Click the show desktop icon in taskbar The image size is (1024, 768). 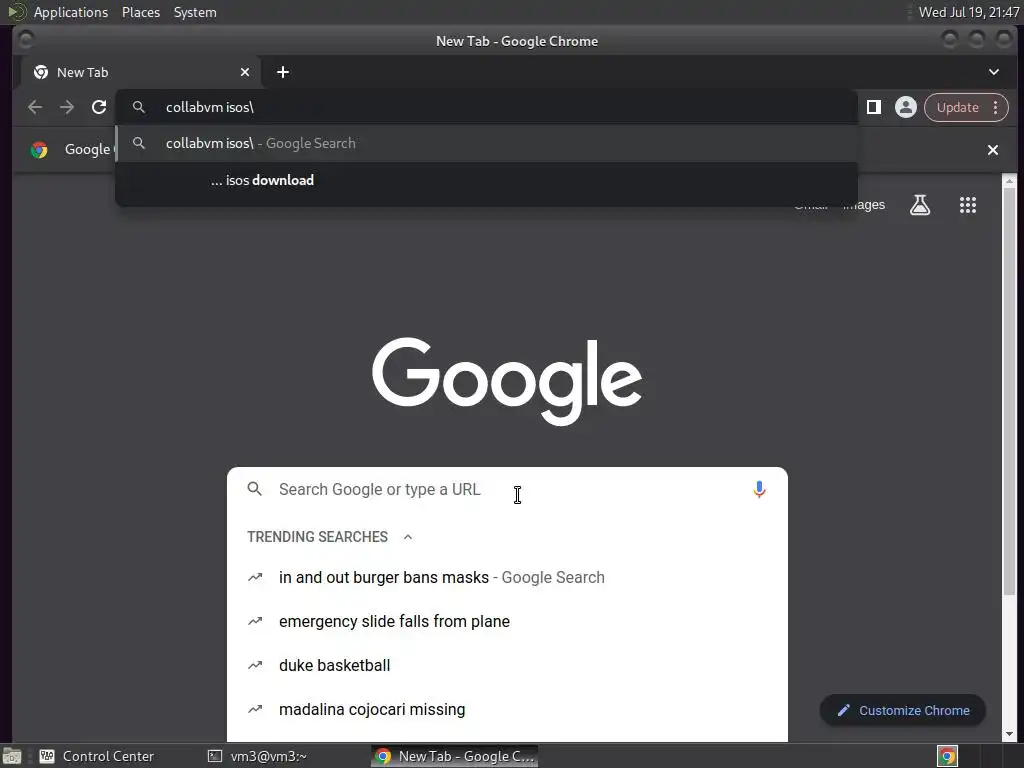[x=12, y=756]
